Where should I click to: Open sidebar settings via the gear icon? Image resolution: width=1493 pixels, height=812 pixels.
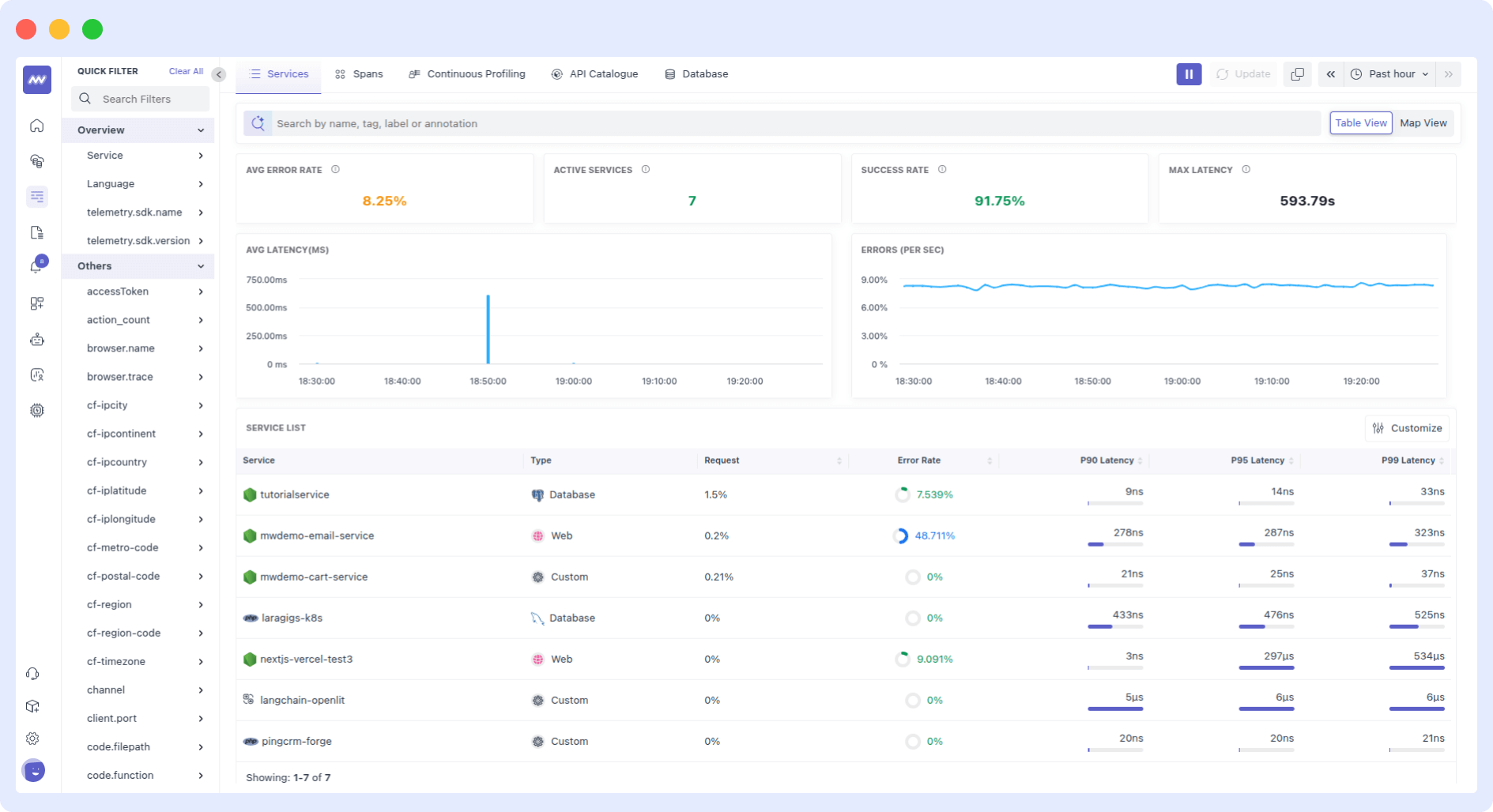tap(32, 738)
